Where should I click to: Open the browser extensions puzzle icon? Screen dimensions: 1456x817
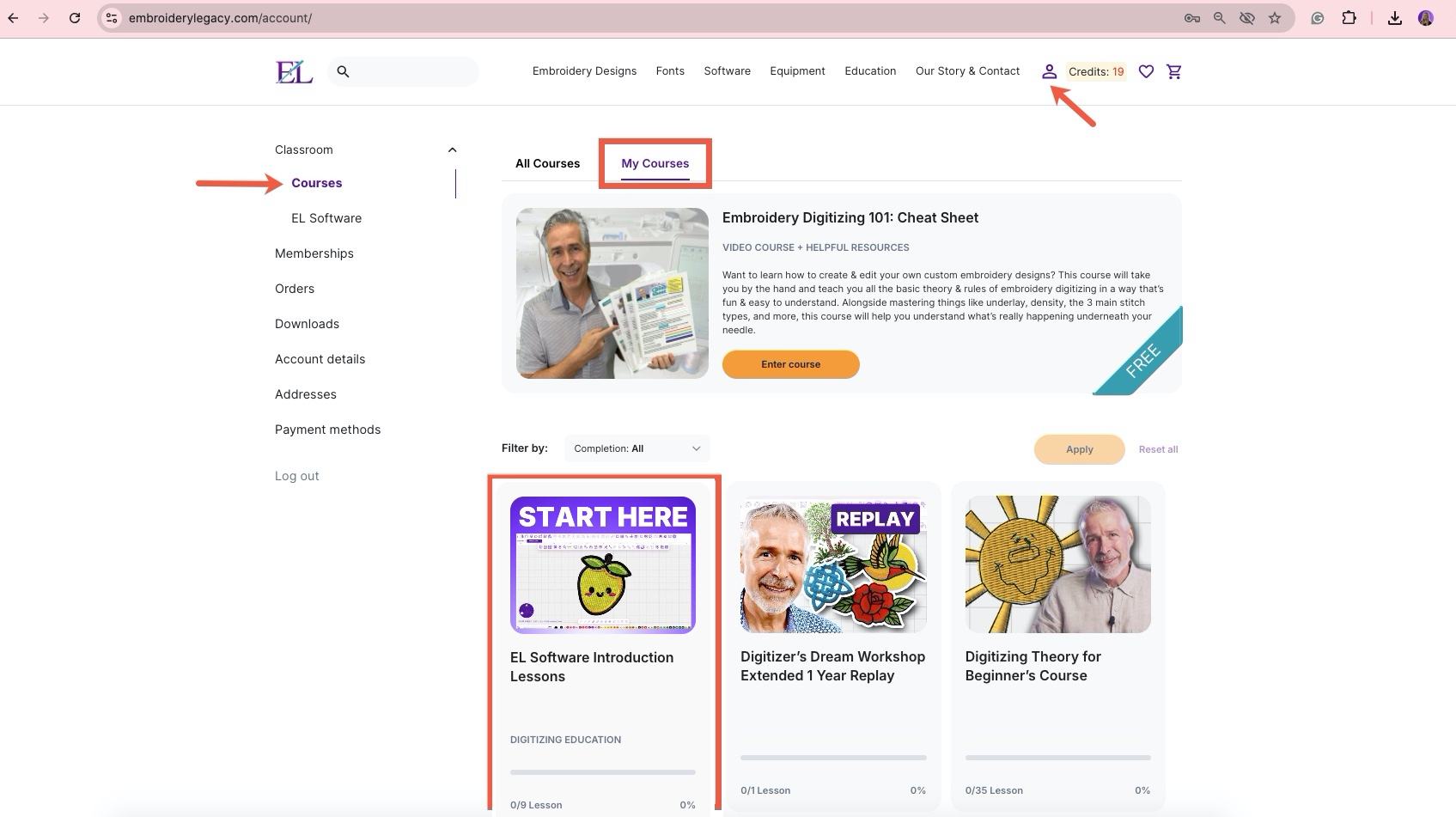[x=1349, y=18]
